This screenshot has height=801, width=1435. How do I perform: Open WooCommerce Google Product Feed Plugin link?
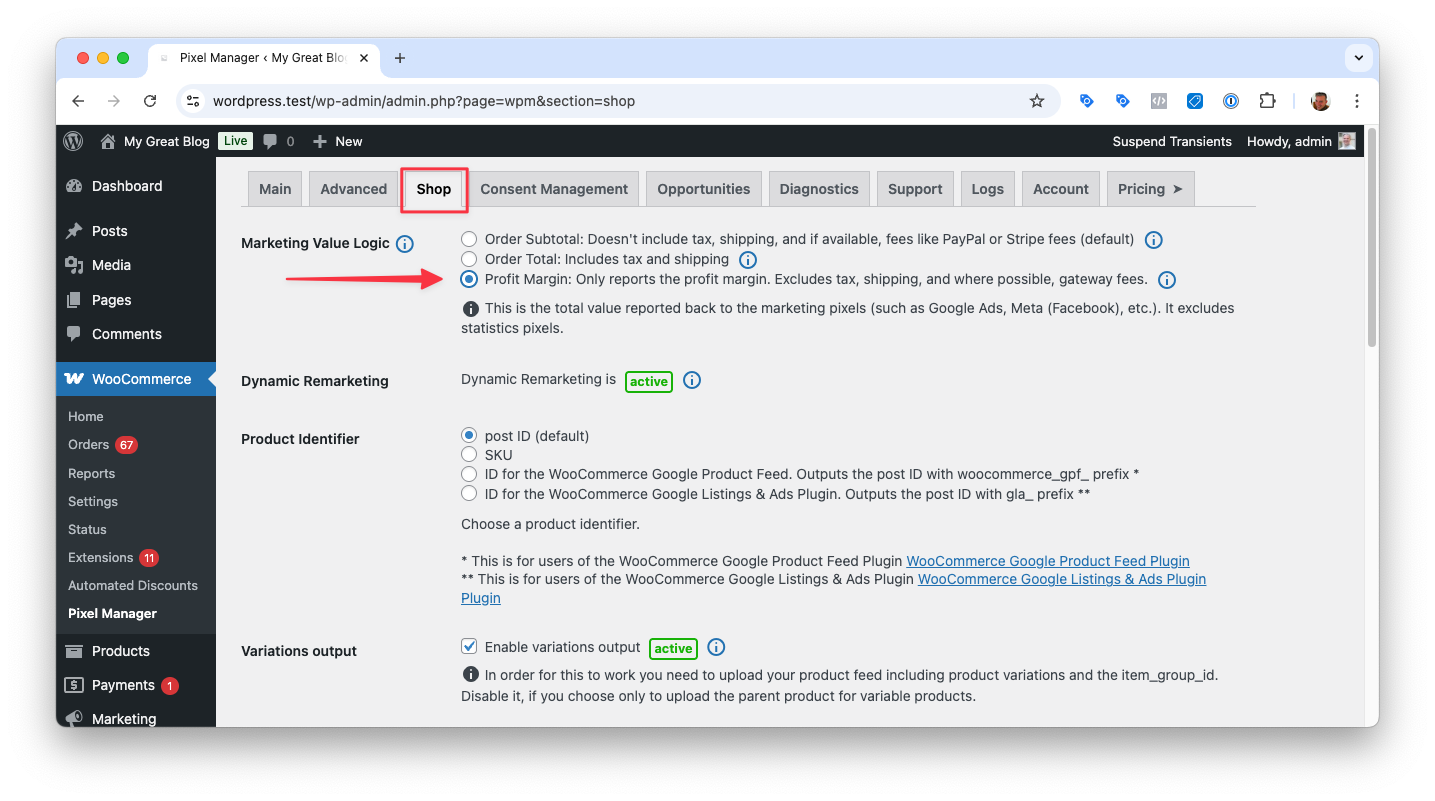[1048, 561]
